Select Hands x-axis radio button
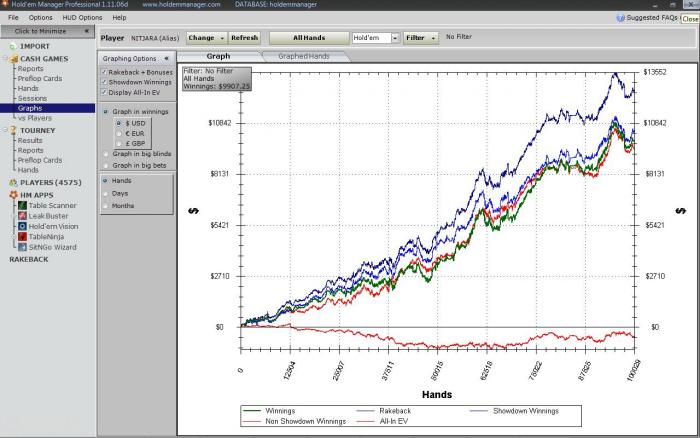This screenshot has height=438, width=700. 105,181
